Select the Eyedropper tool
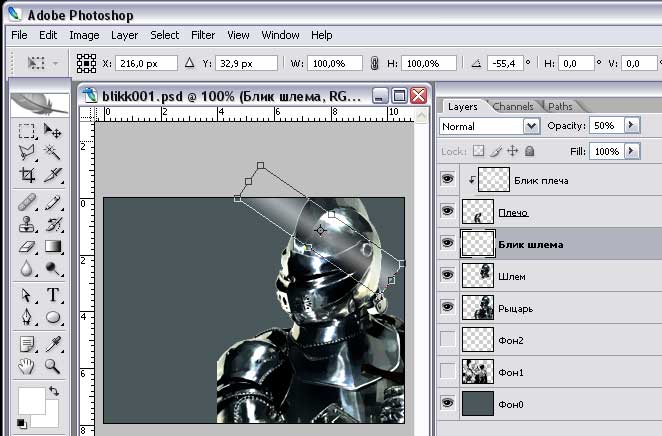The image size is (662, 436). click(53, 344)
